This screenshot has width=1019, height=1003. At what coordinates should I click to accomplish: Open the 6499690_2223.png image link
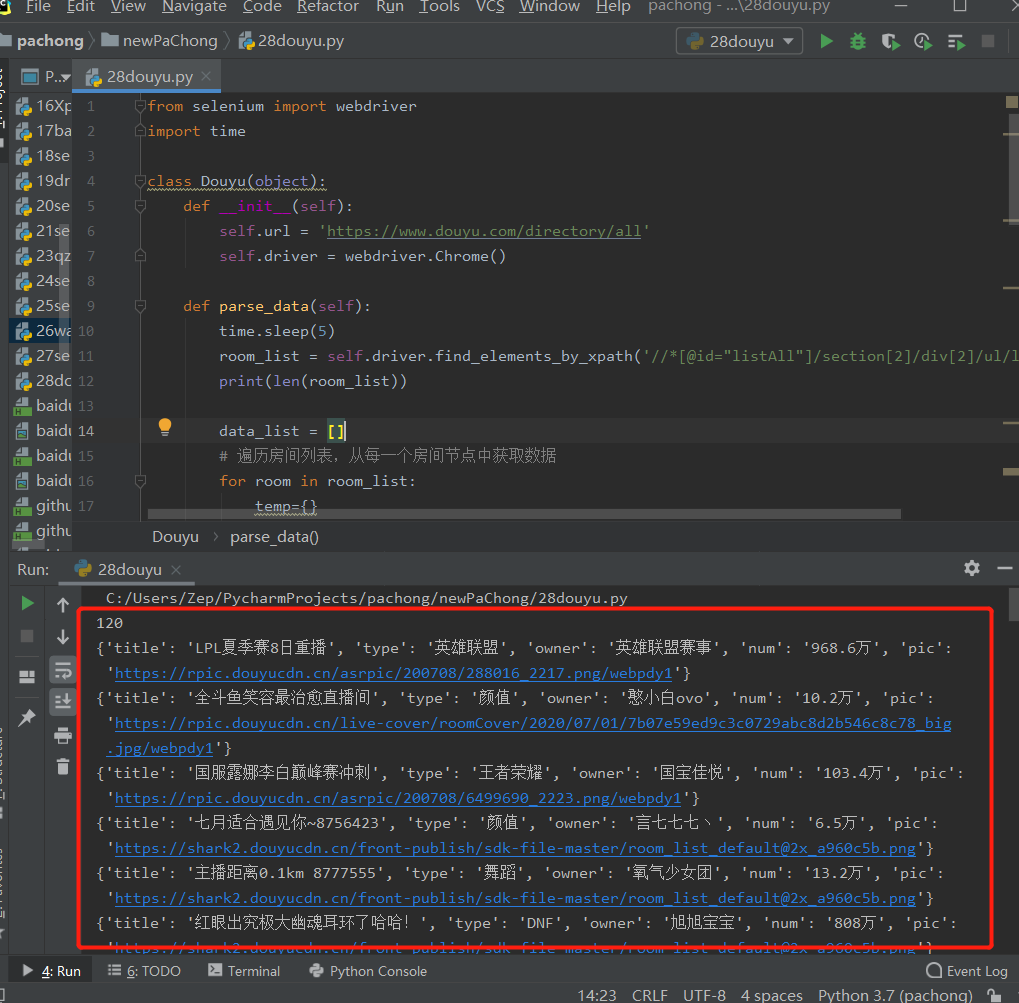click(x=398, y=798)
